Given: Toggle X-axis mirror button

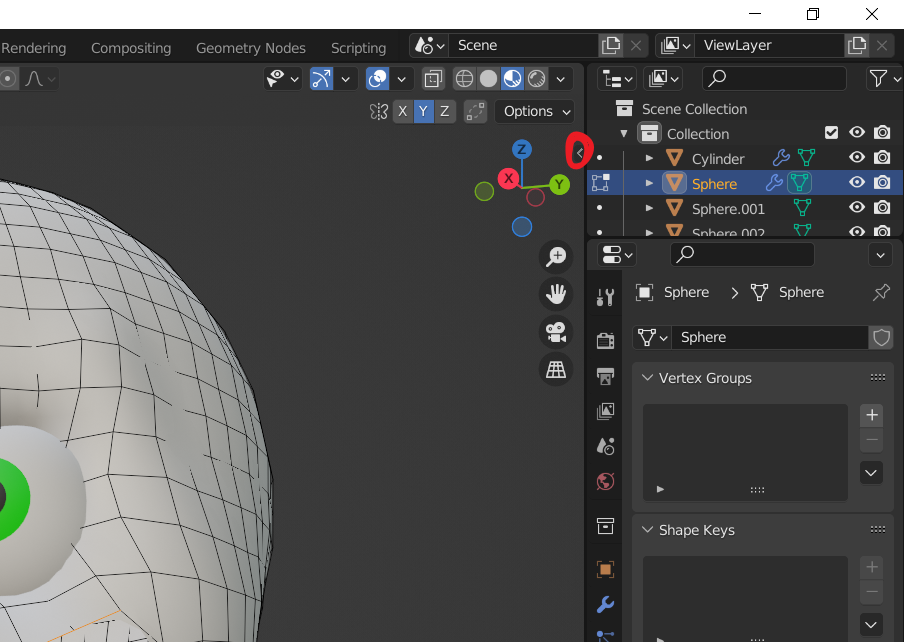Looking at the screenshot, I should (x=402, y=111).
